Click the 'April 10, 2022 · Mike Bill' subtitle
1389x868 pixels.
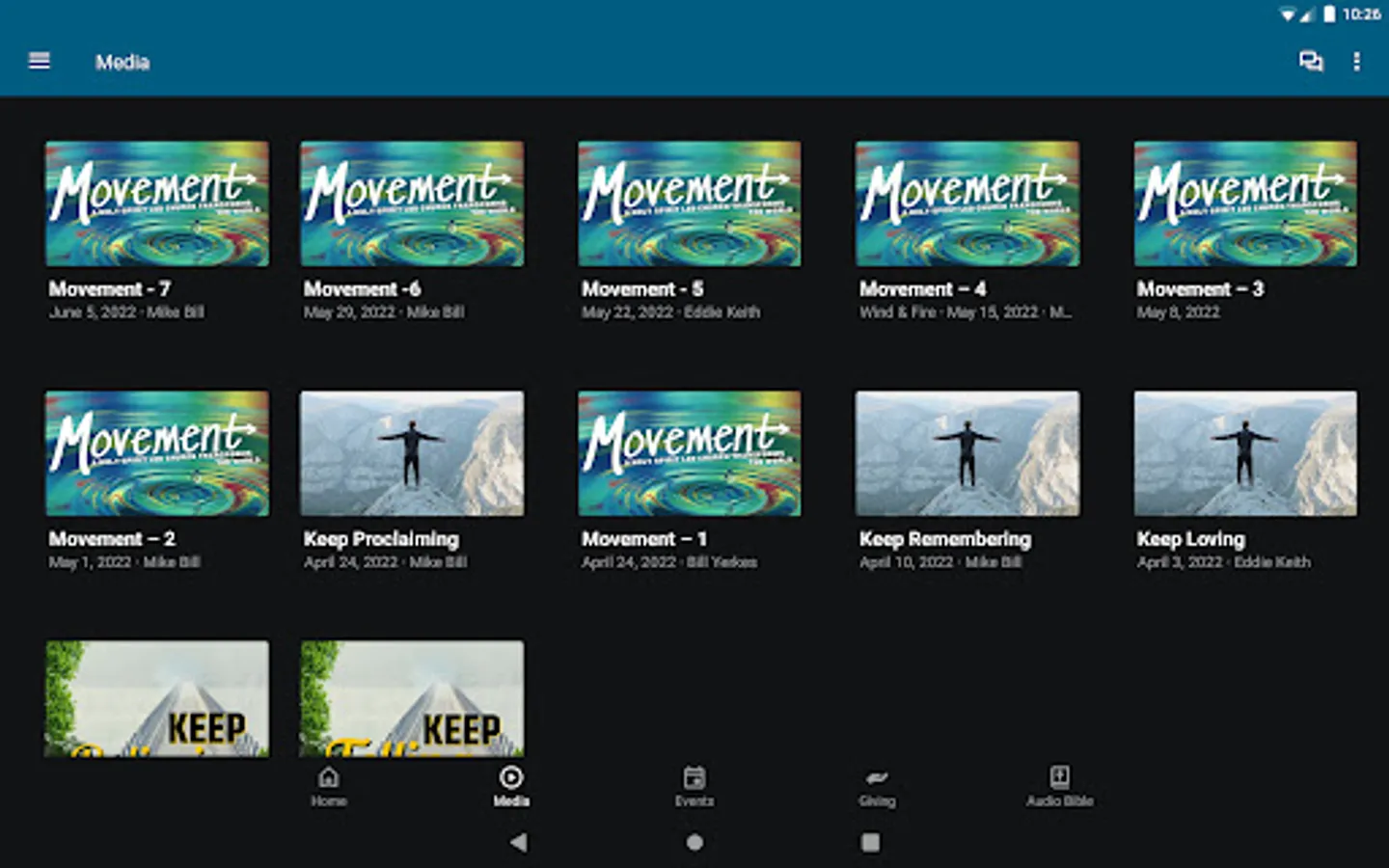pos(940,562)
